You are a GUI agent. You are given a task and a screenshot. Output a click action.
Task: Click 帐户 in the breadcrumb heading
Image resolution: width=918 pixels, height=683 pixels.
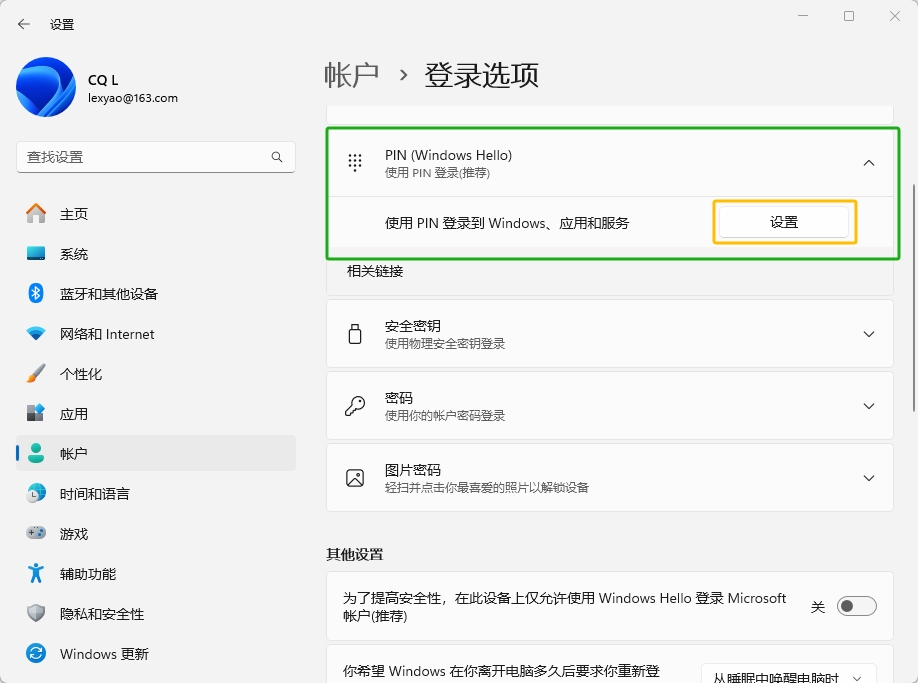[352, 75]
